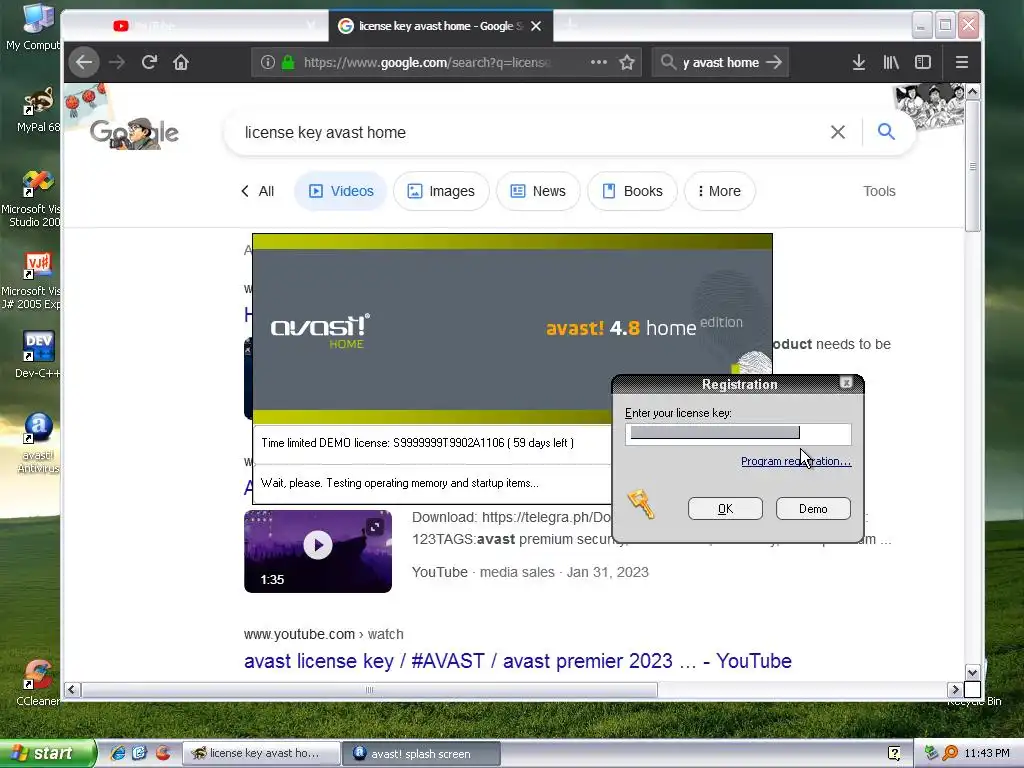1024x768 pixels.
Task: Click the Microsoft Visual J# 2005 desktop icon
Action: [x=33, y=281]
